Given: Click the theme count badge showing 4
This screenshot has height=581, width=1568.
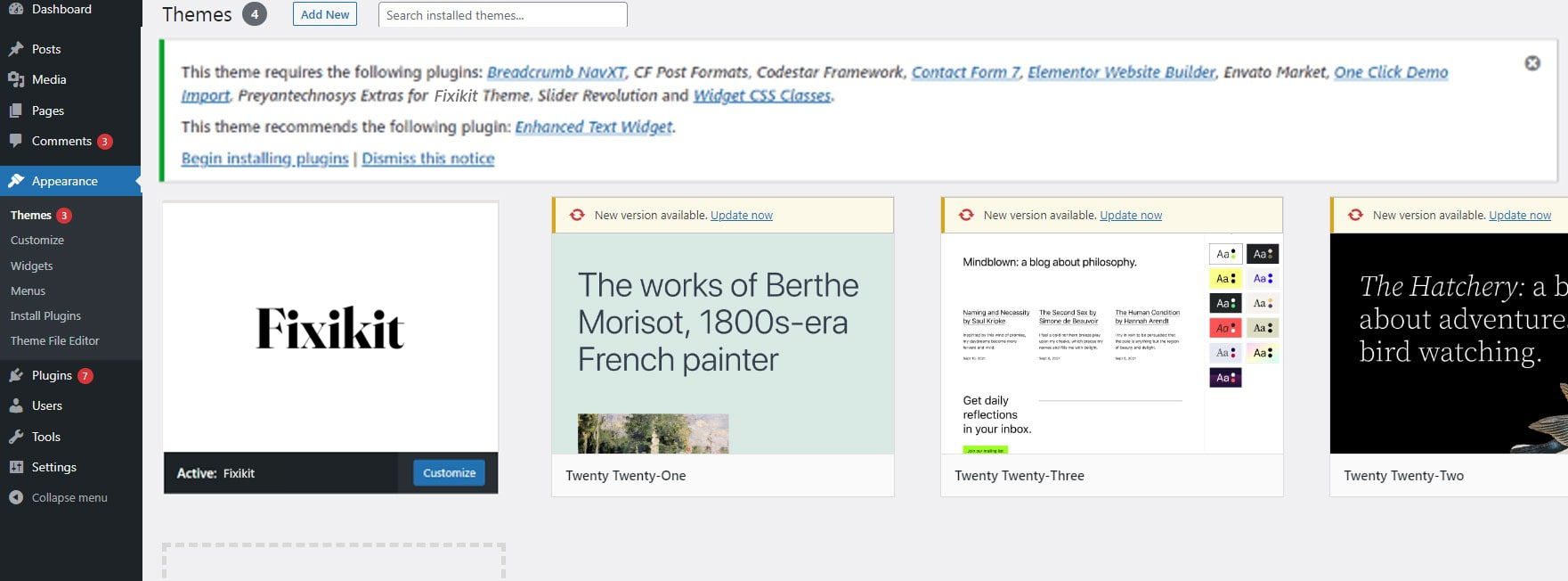Looking at the screenshot, I should (x=255, y=14).
